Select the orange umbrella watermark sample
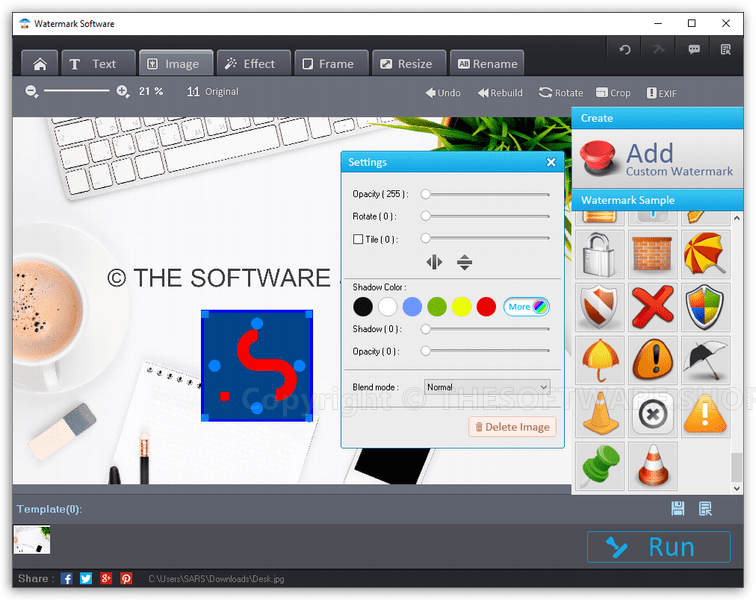Viewport: 756px width, 600px height. [x=599, y=360]
